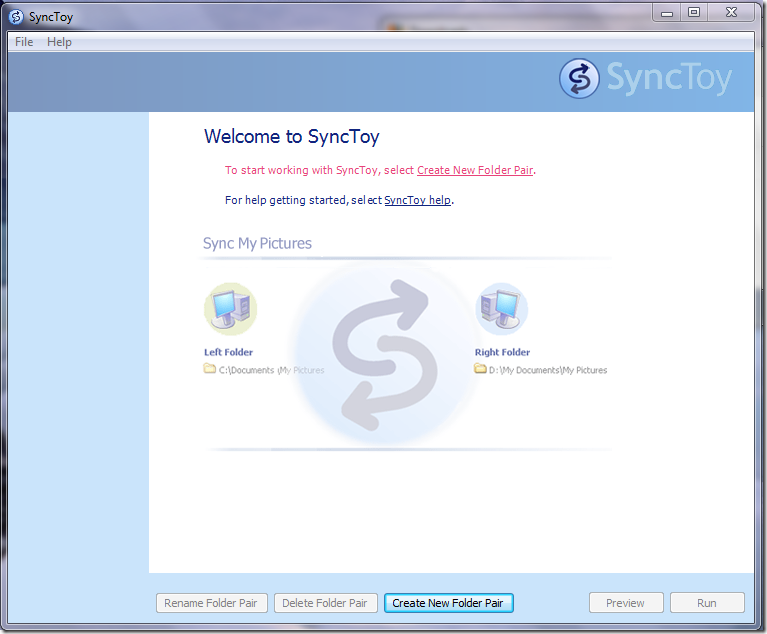Click the folder icon beside C:\Documents path

(x=209, y=369)
